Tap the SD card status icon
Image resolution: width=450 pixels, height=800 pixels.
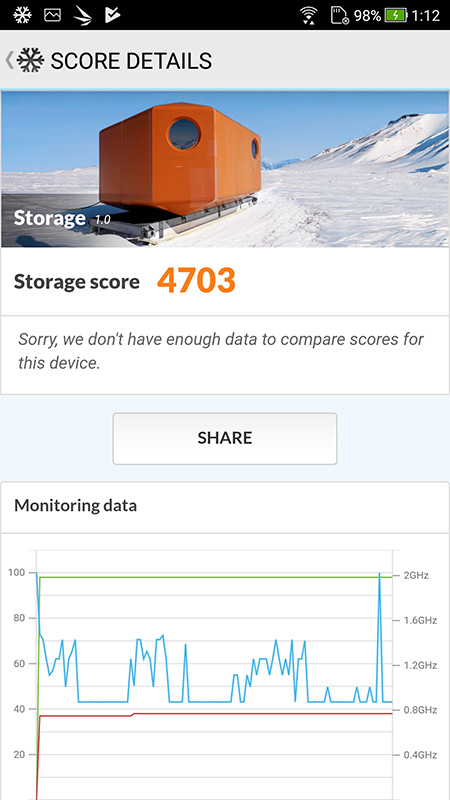[339, 15]
